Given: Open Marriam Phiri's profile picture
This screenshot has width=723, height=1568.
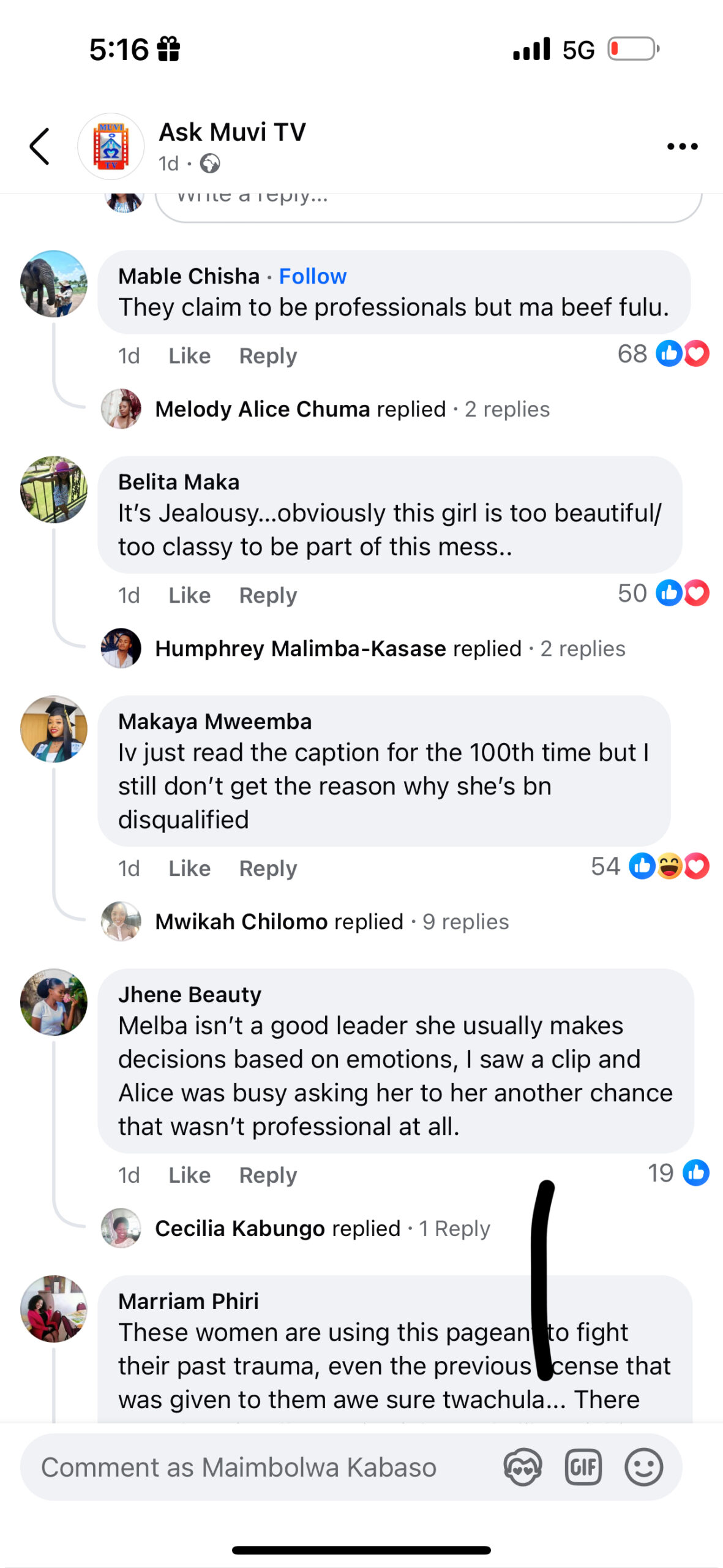Looking at the screenshot, I should pos(54,1309).
